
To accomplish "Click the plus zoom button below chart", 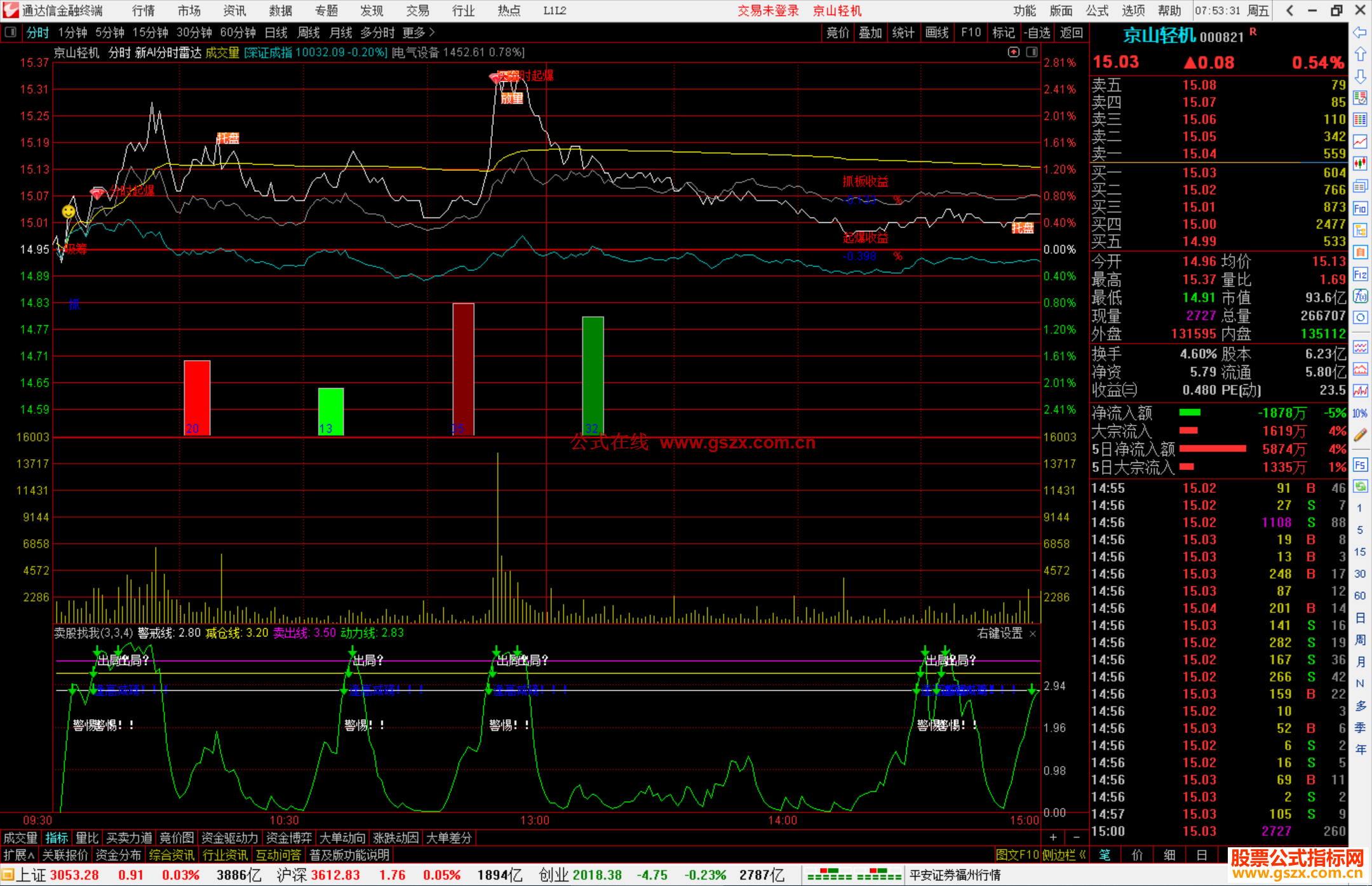I will click(x=1053, y=838).
